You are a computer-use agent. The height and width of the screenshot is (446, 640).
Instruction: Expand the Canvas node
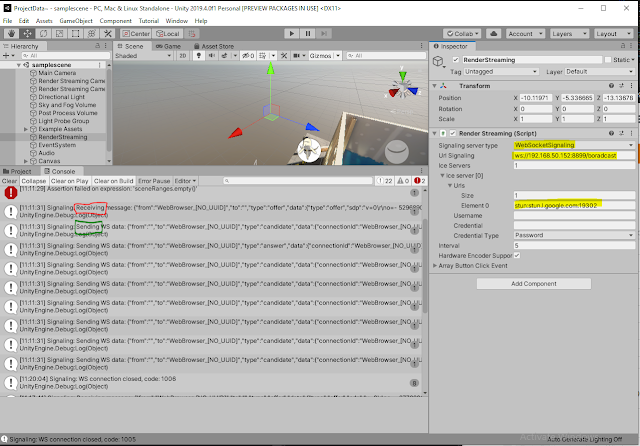click(x=26, y=161)
